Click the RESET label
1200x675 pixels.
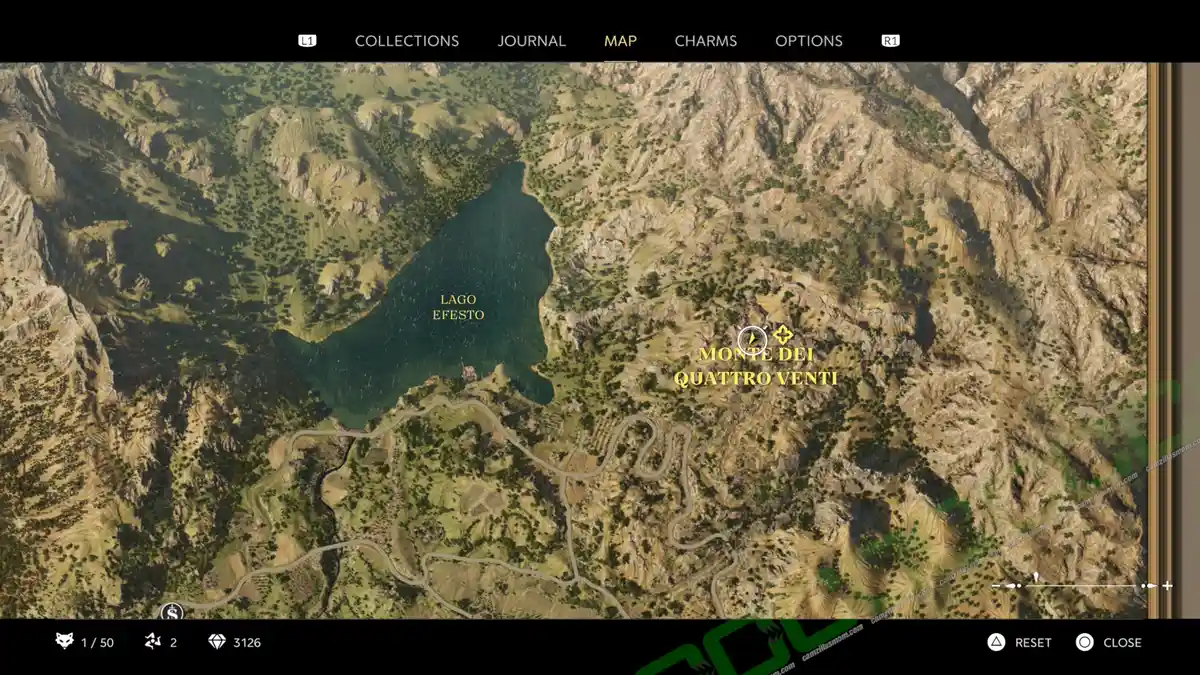tap(1033, 643)
